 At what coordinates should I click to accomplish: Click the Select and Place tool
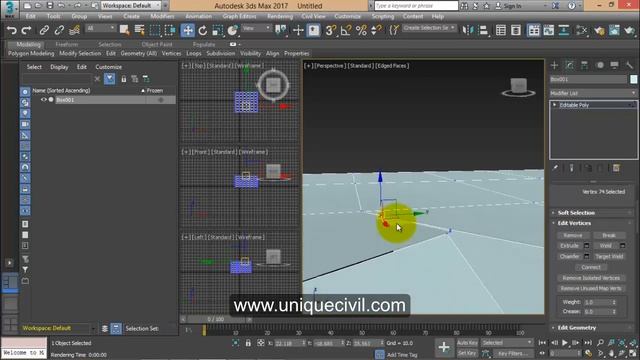tap(232, 30)
